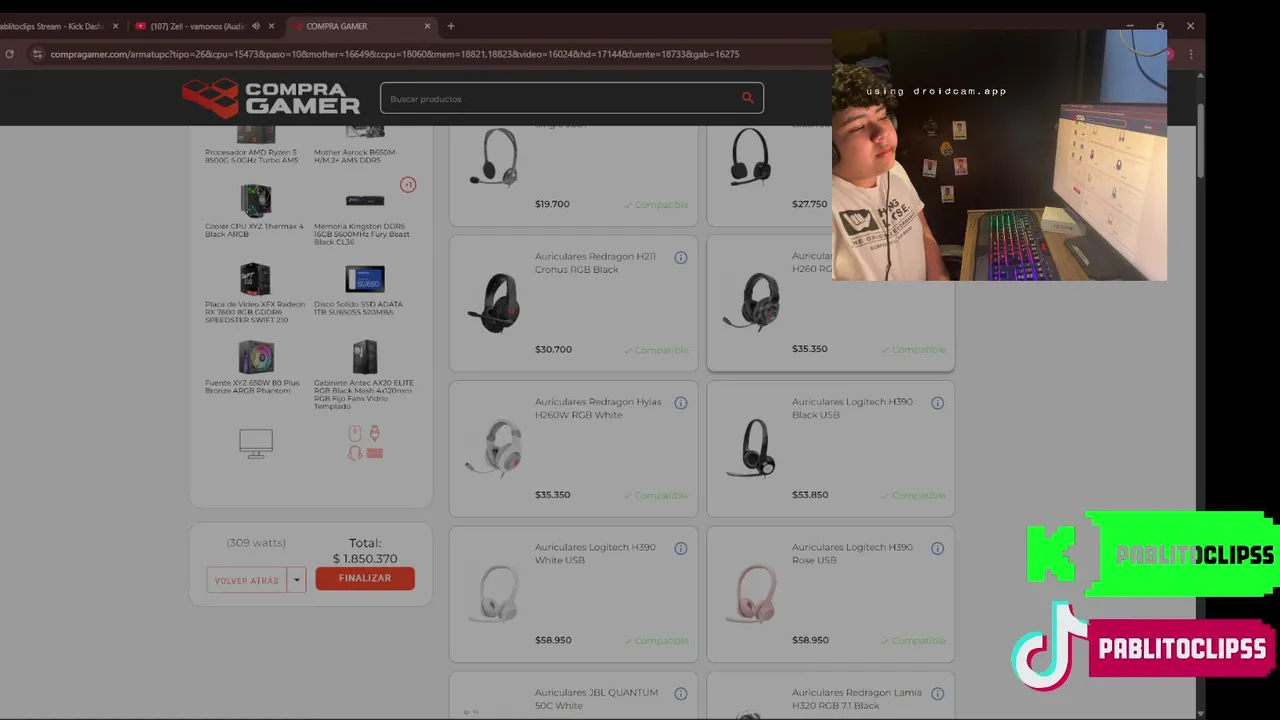Click the $53.850 price
This screenshot has width=1280, height=720.
[x=810, y=495]
